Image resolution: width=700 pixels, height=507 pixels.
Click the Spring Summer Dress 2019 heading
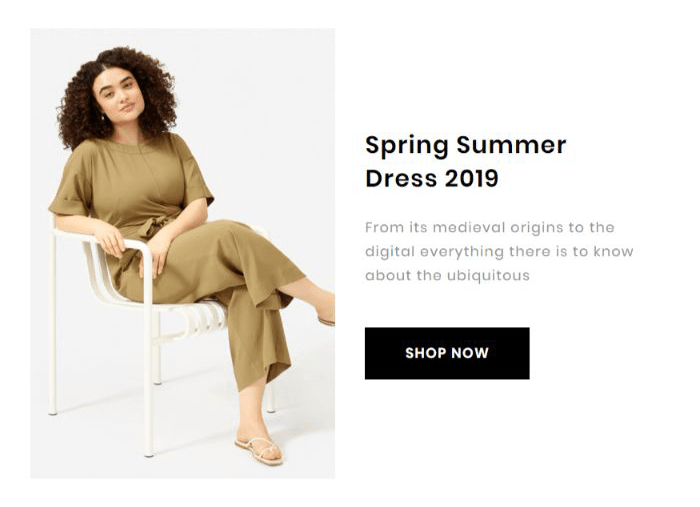pyautogui.click(x=466, y=161)
